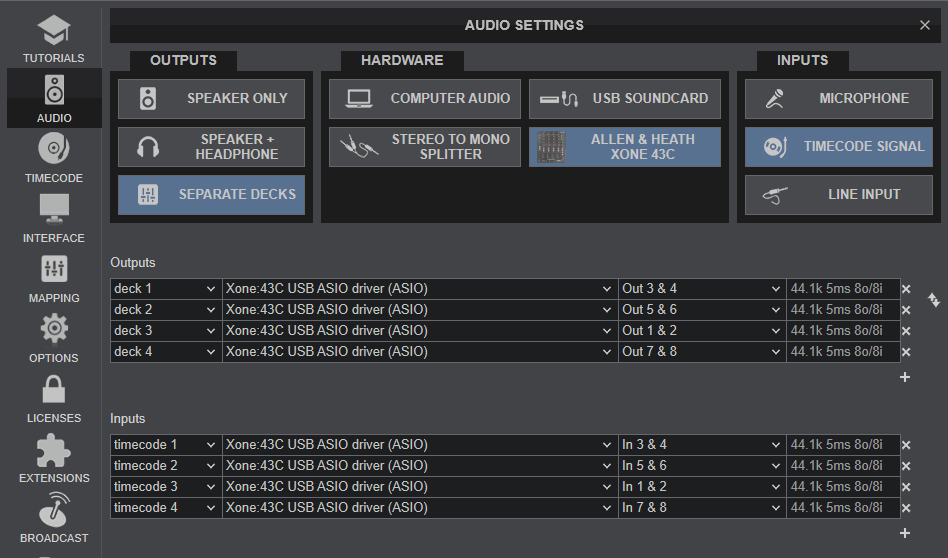
Task: Expand the timecode 3 input dropdown
Action: [x=165, y=487]
